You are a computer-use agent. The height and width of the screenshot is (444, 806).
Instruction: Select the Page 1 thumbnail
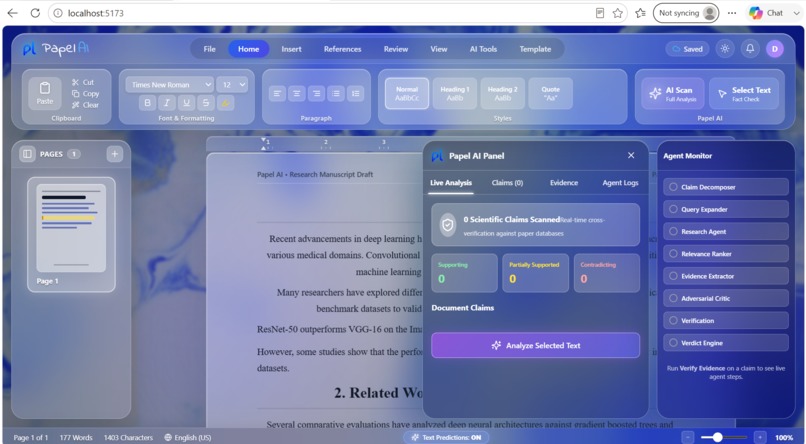click(71, 234)
